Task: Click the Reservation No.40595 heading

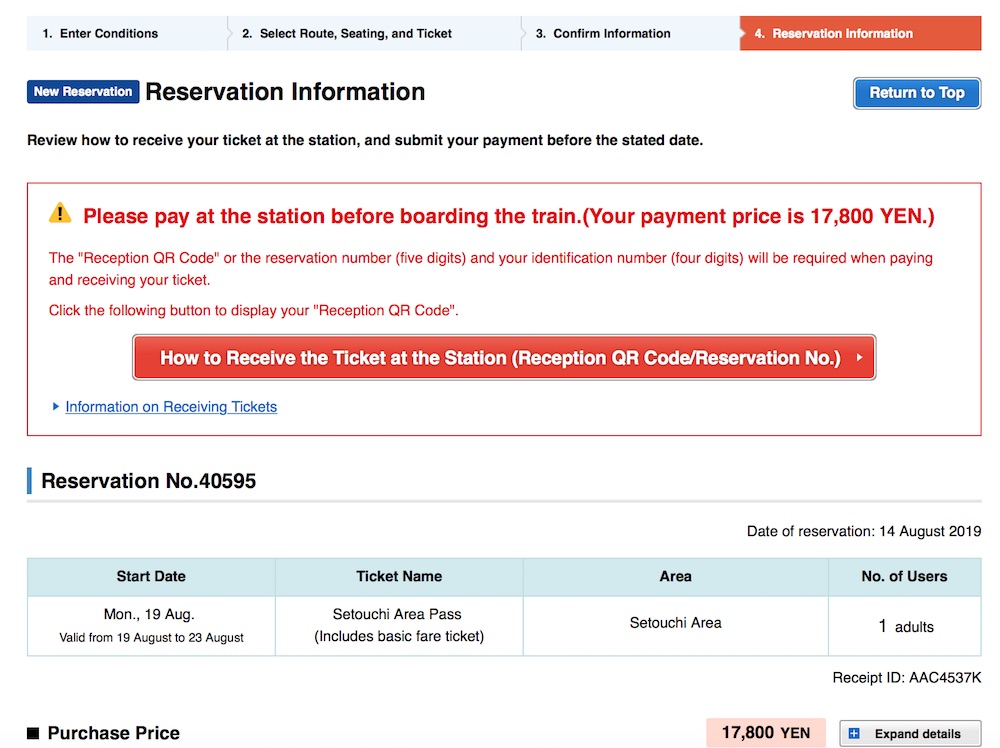Action: coord(149,481)
